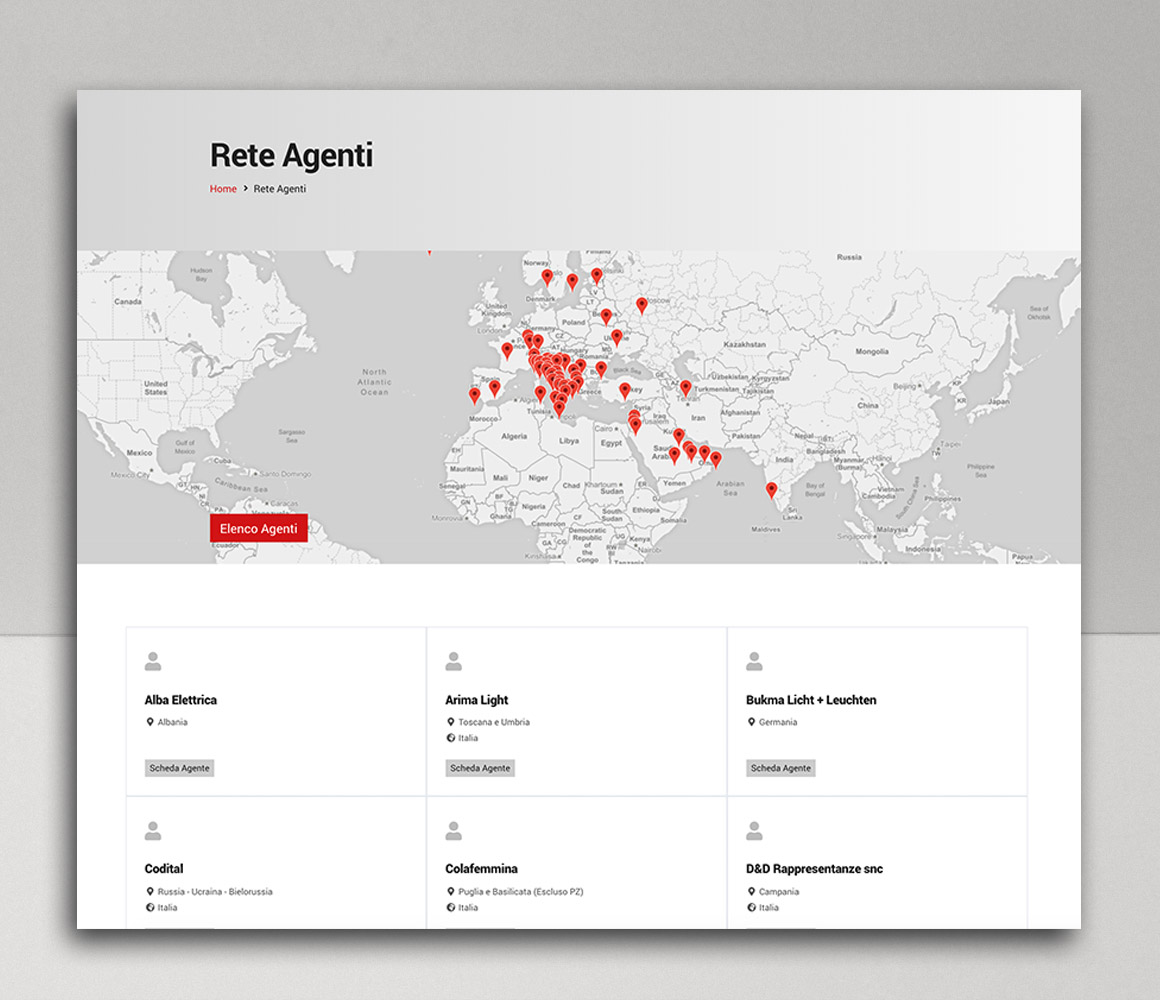This screenshot has width=1160, height=1000.
Task: Click the person avatar icon above Bukma Licht
Action: pyautogui.click(x=754, y=661)
